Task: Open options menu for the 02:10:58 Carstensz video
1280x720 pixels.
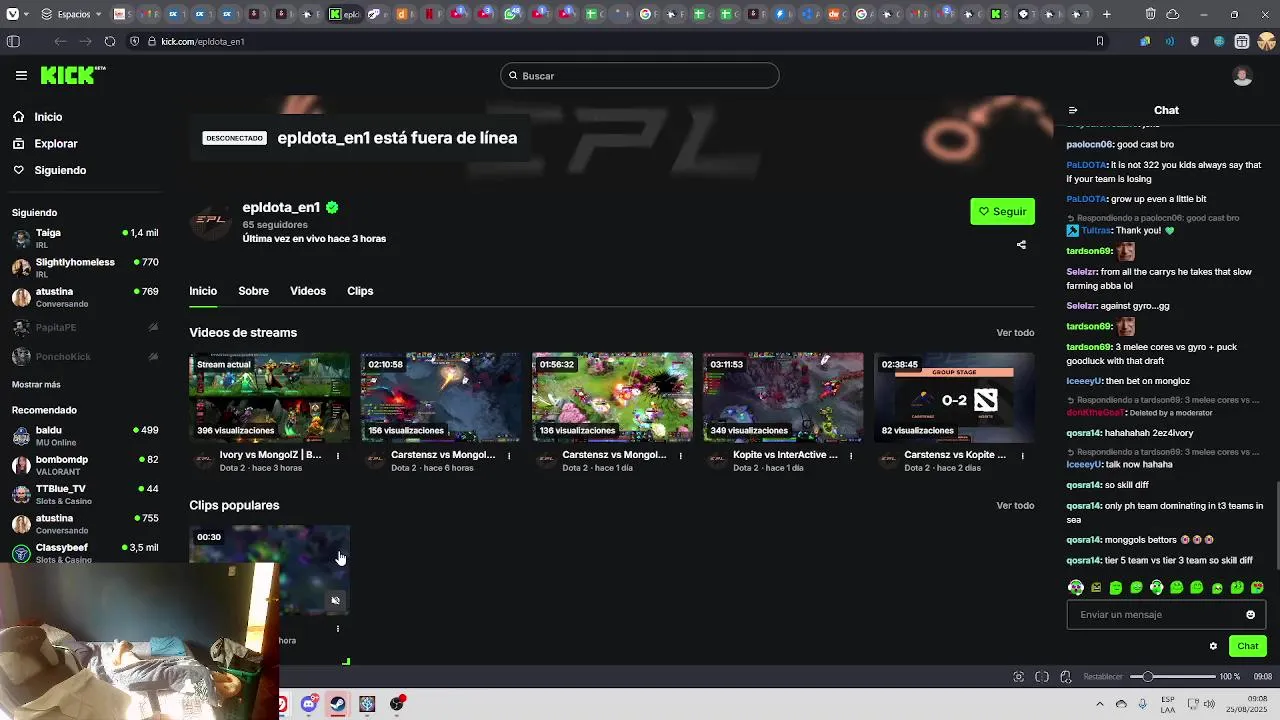Action: click(509, 456)
